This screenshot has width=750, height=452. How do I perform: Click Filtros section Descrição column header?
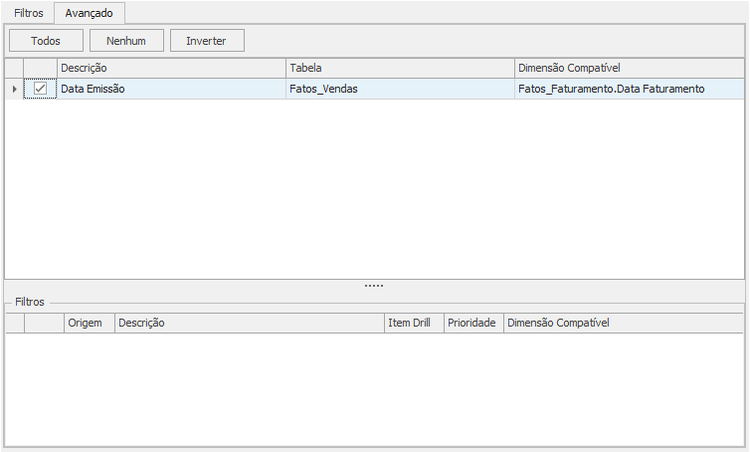(249, 323)
